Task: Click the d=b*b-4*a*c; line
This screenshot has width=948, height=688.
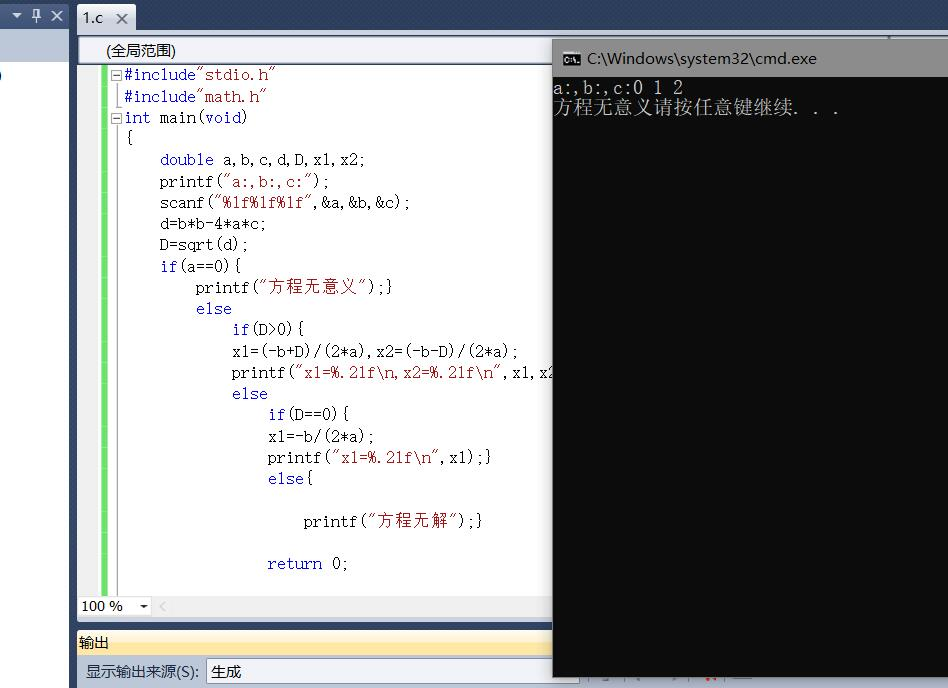Action: tap(213, 224)
